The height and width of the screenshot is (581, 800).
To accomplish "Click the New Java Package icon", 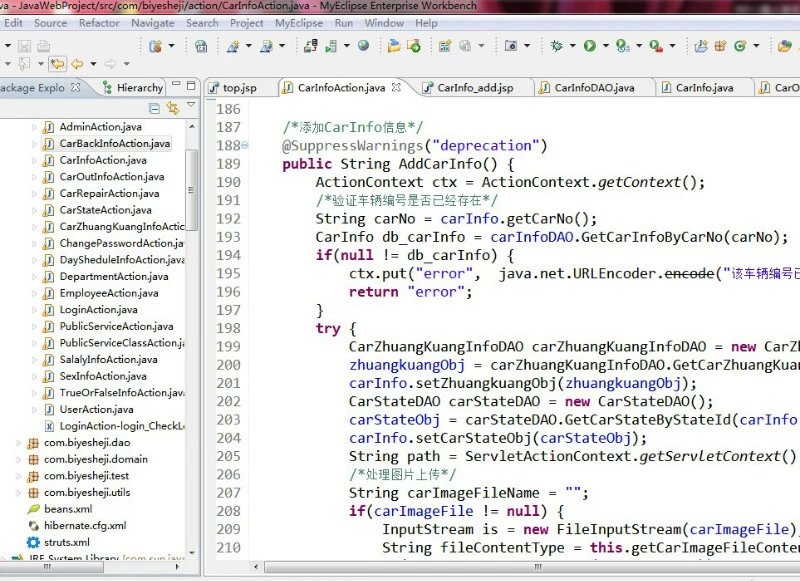I will 720,46.
